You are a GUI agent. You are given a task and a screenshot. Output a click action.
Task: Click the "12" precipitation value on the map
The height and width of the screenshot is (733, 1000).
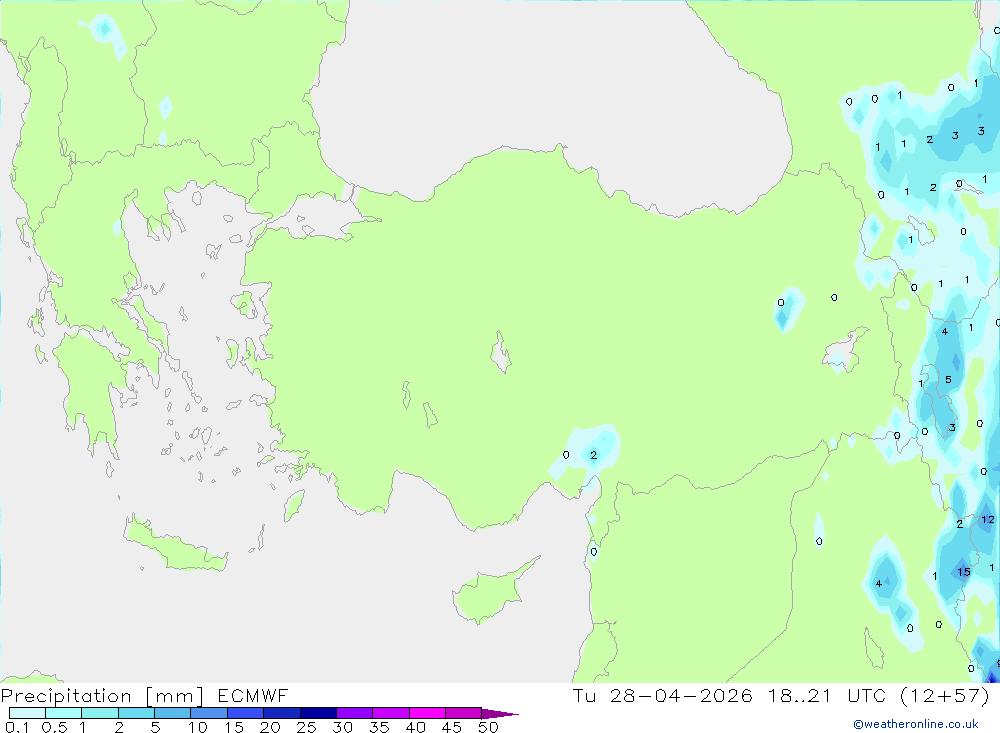(988, 519)
